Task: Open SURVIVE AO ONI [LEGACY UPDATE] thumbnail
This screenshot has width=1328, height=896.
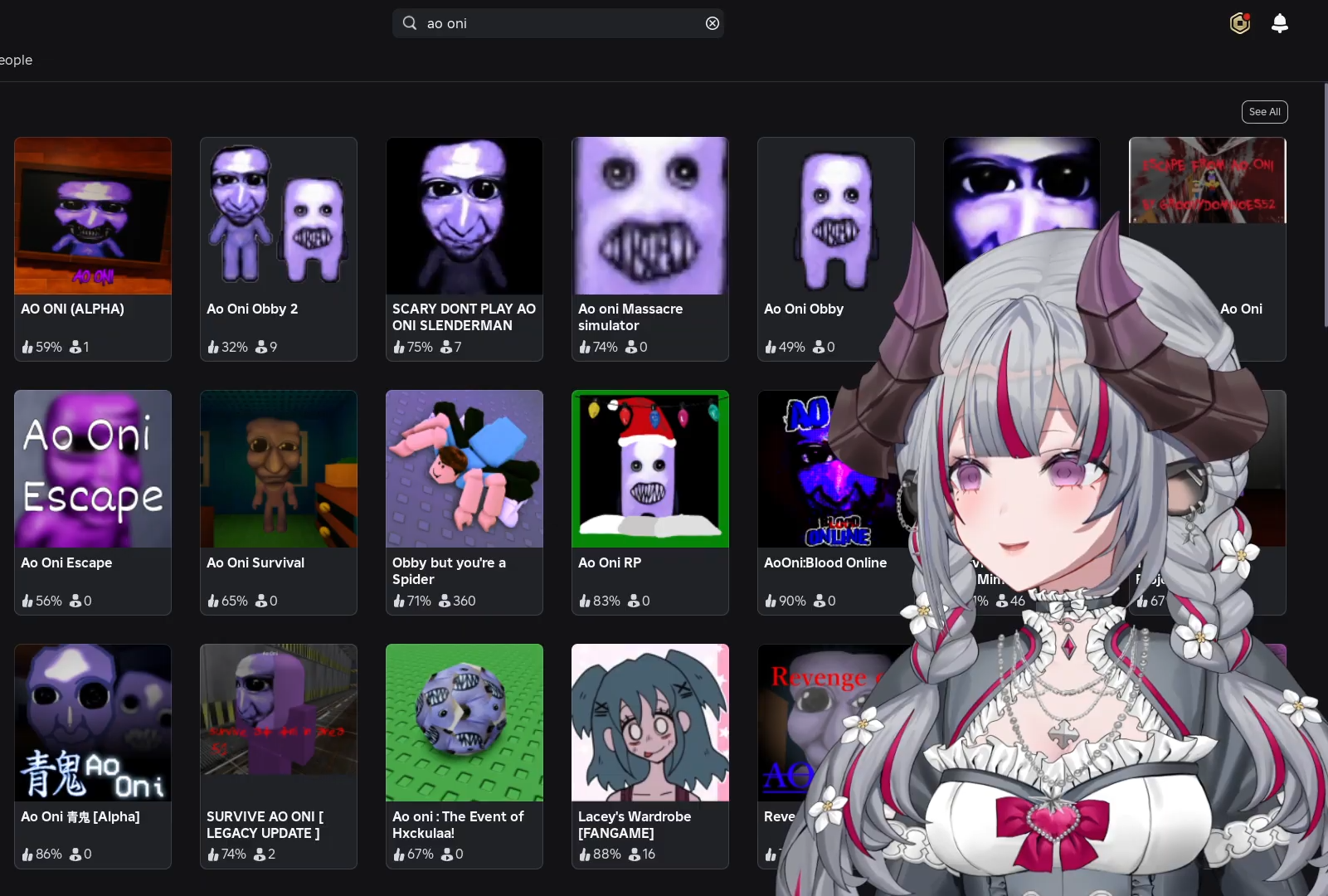Action: pos(279,723)
